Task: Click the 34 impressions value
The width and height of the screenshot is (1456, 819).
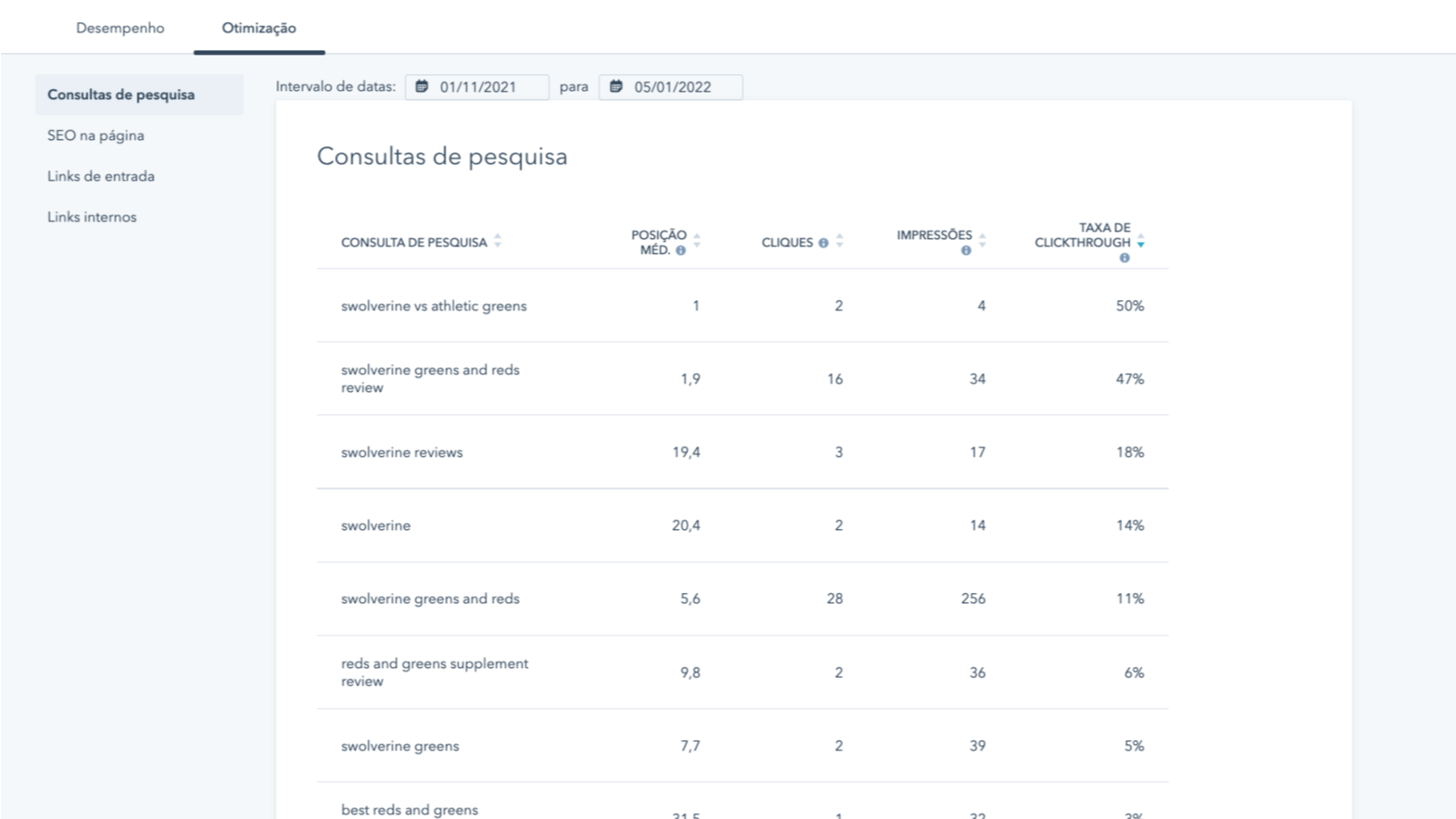Action: tap(978, 379)
